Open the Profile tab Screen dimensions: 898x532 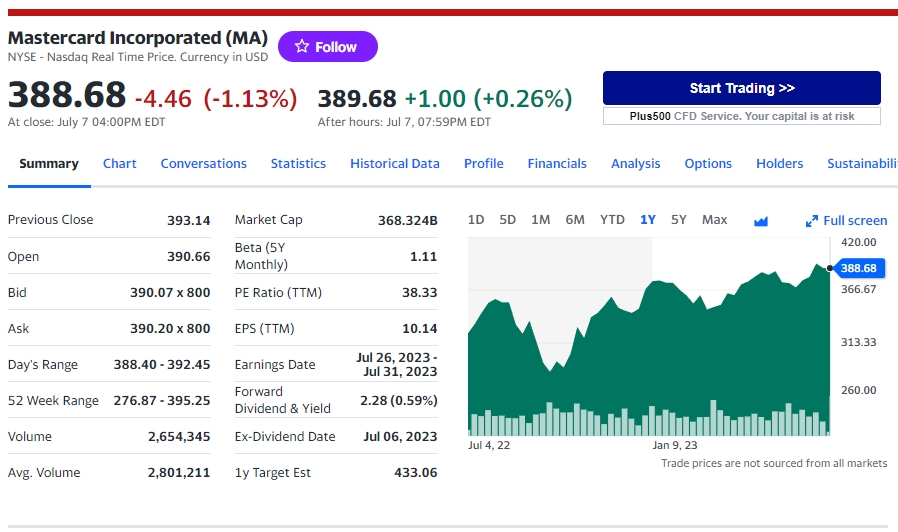pyautogui.click(x=483, y=164)
